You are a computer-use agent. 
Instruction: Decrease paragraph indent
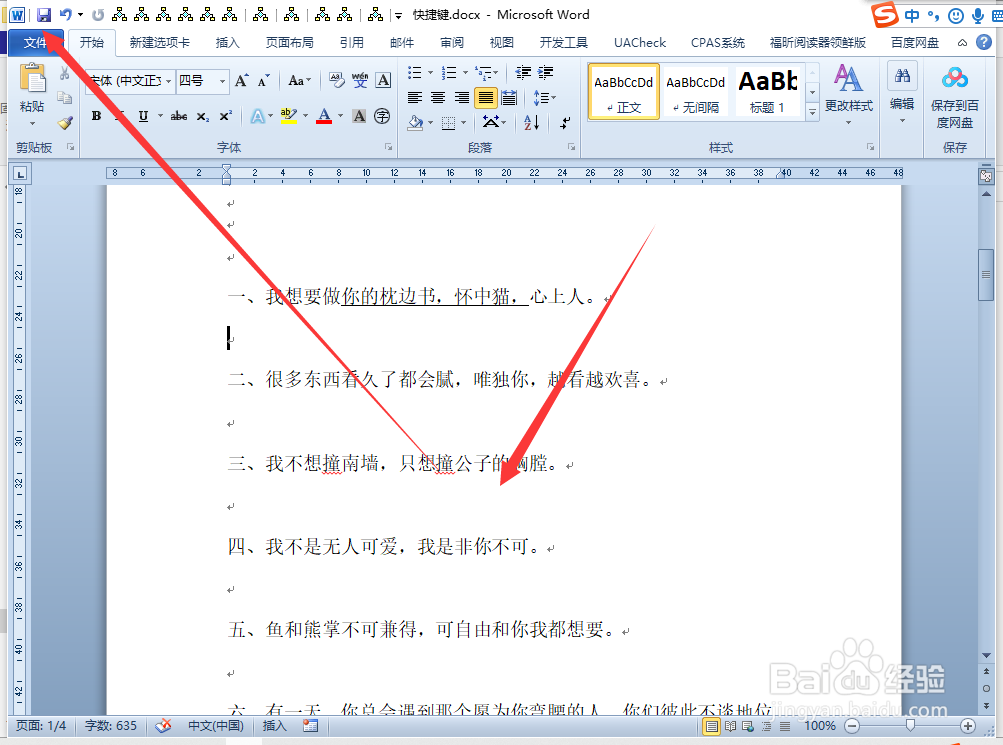523,72
